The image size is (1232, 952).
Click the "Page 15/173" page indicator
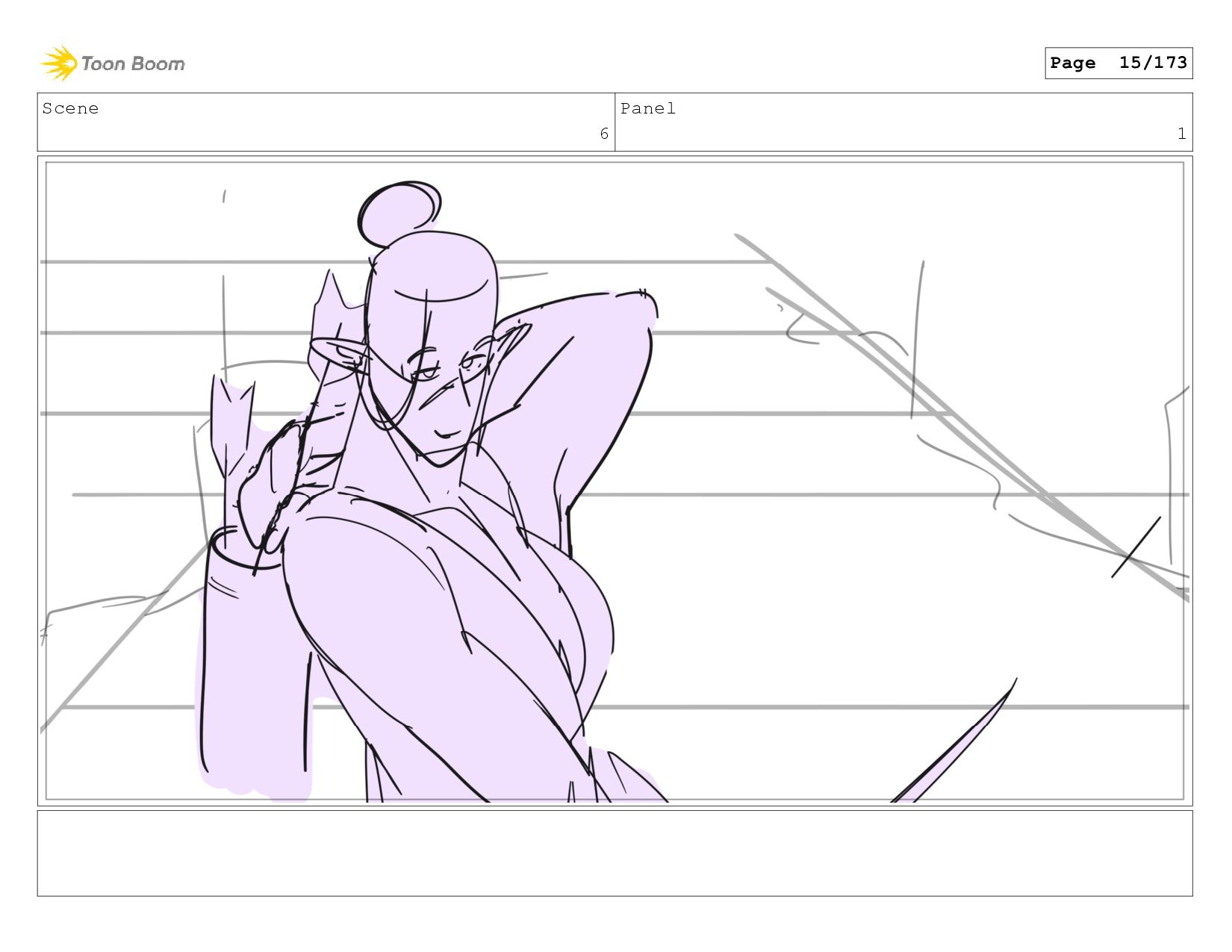point(1119,63)
